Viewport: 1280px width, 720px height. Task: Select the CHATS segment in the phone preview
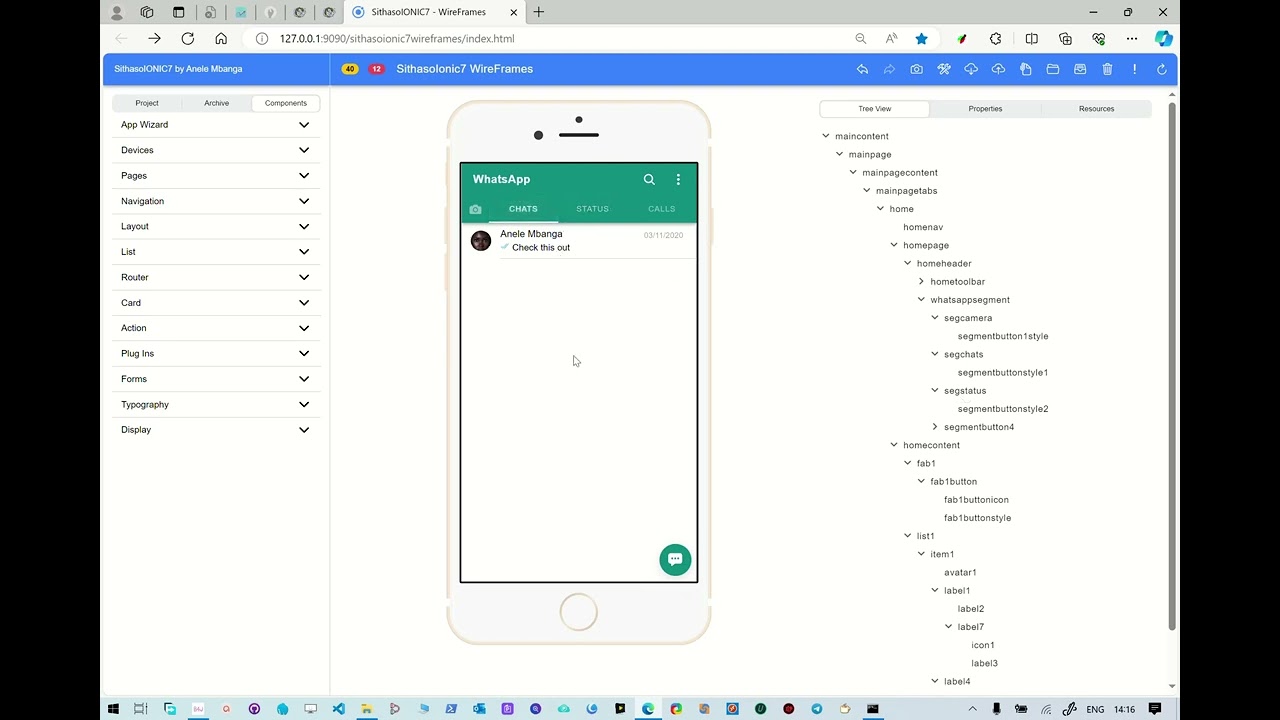click(x=523, y=209)
